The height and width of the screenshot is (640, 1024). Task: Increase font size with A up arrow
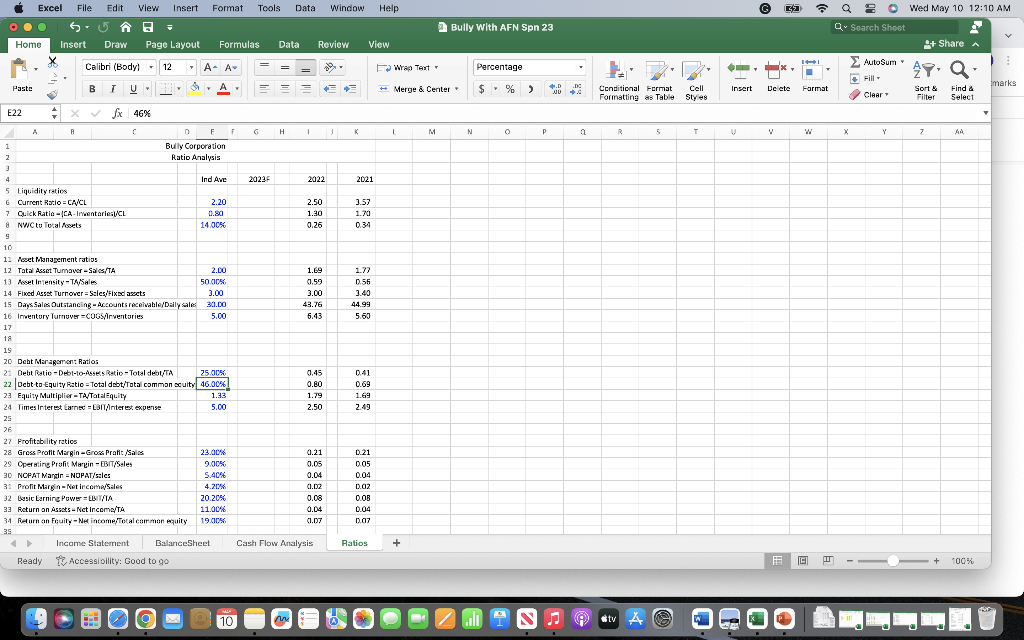pyautogui.click(x=210, y=67)
